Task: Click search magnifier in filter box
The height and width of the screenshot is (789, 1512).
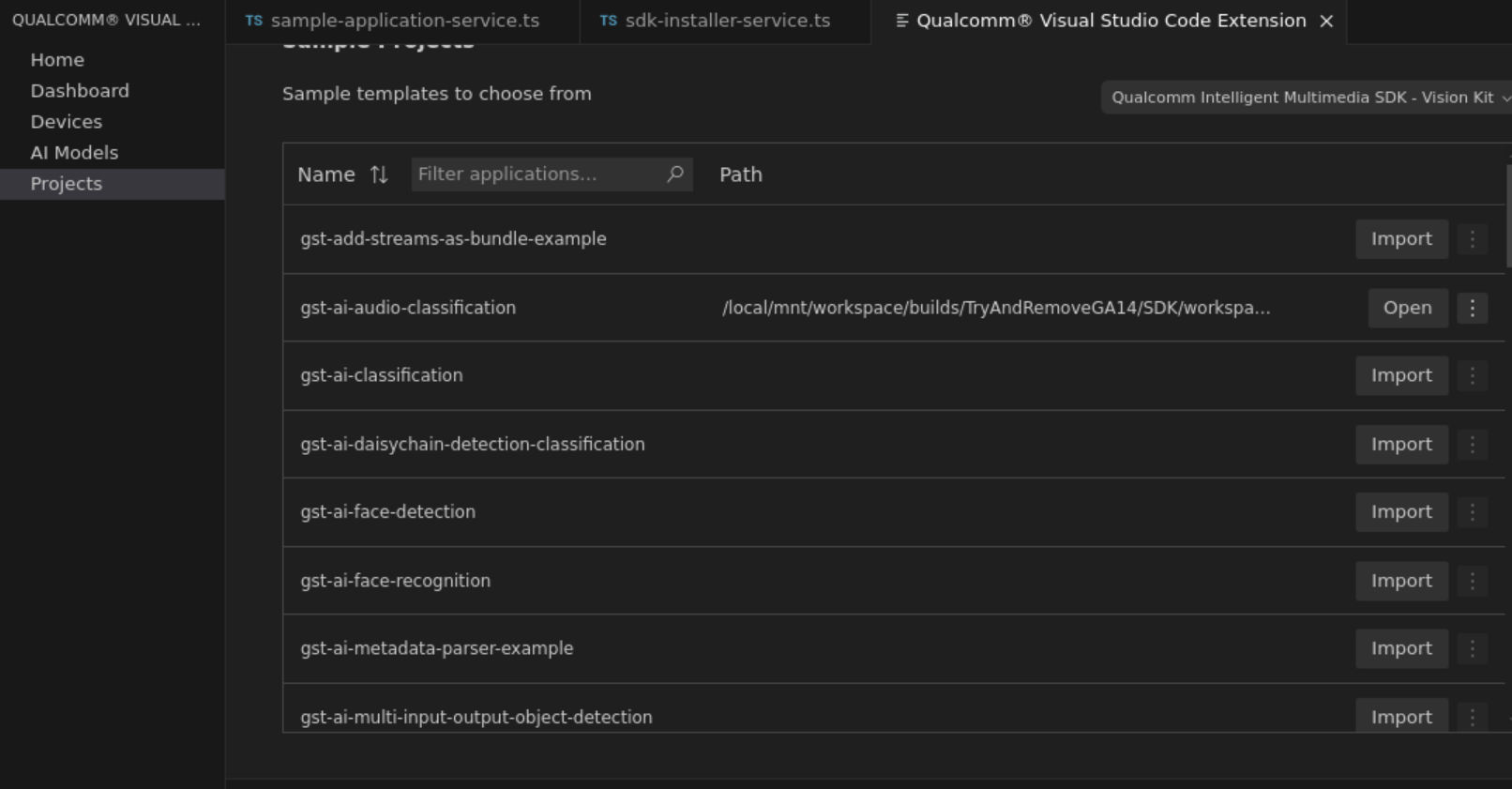Action: pos(674,174)
